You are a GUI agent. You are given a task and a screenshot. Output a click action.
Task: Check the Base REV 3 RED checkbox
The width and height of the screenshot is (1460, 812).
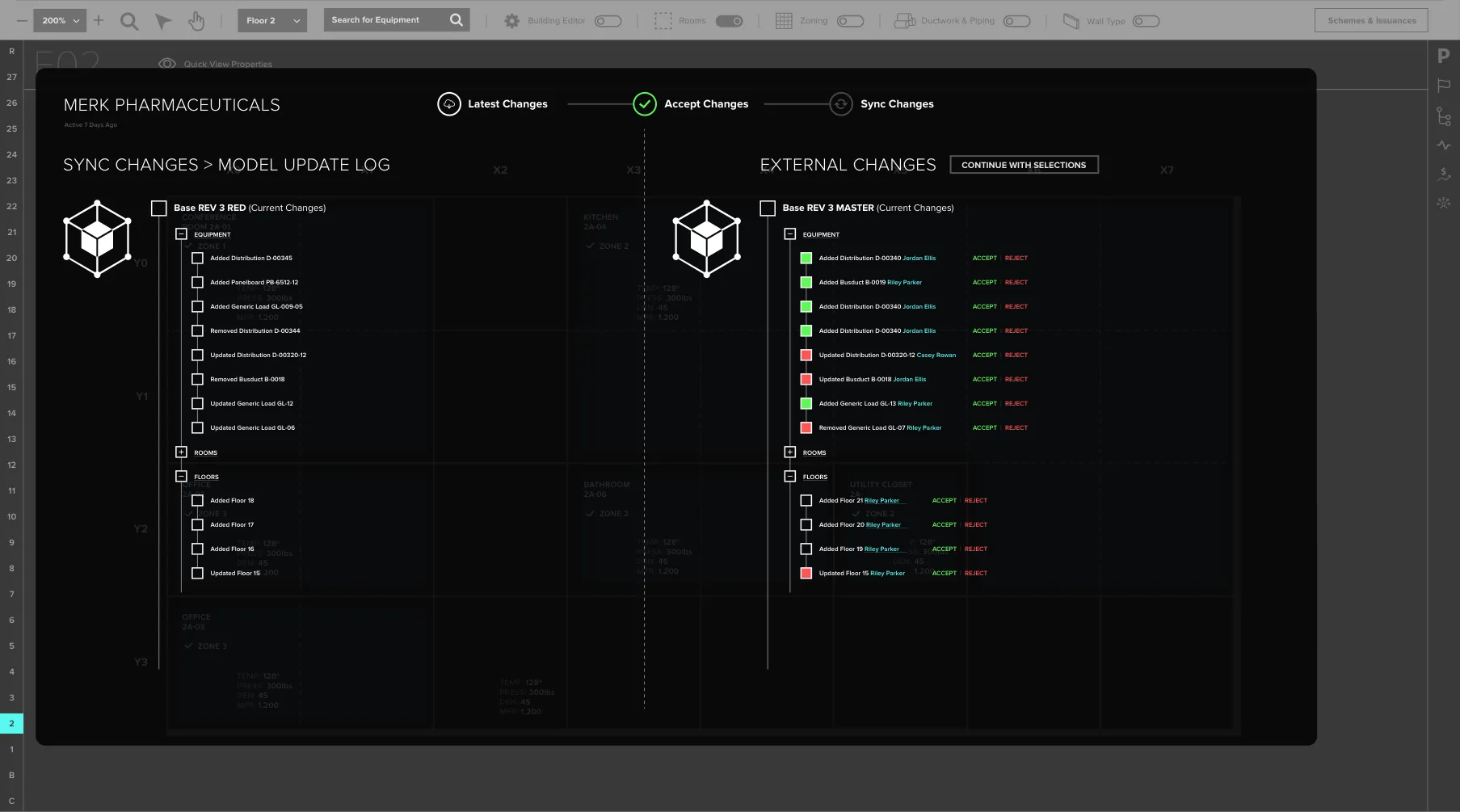[x=159, y=208]
